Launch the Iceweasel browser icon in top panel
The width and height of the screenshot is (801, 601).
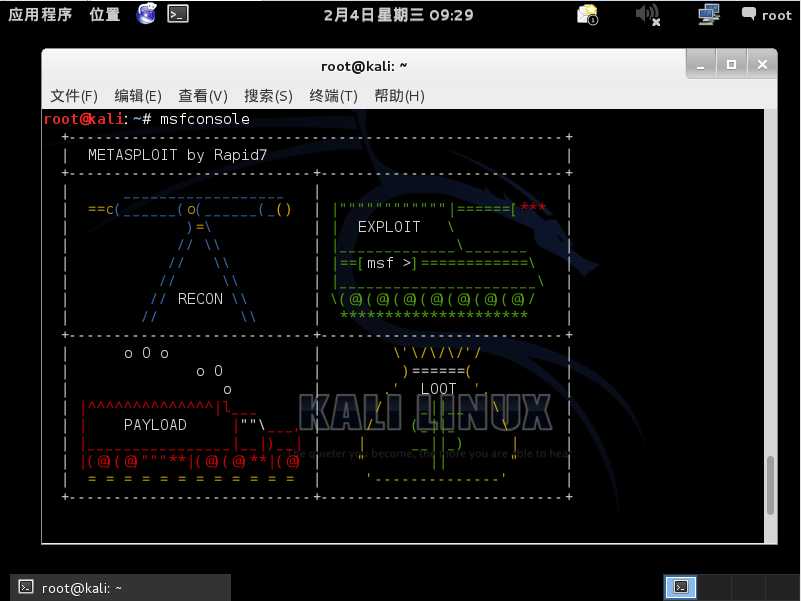point(146,13)
